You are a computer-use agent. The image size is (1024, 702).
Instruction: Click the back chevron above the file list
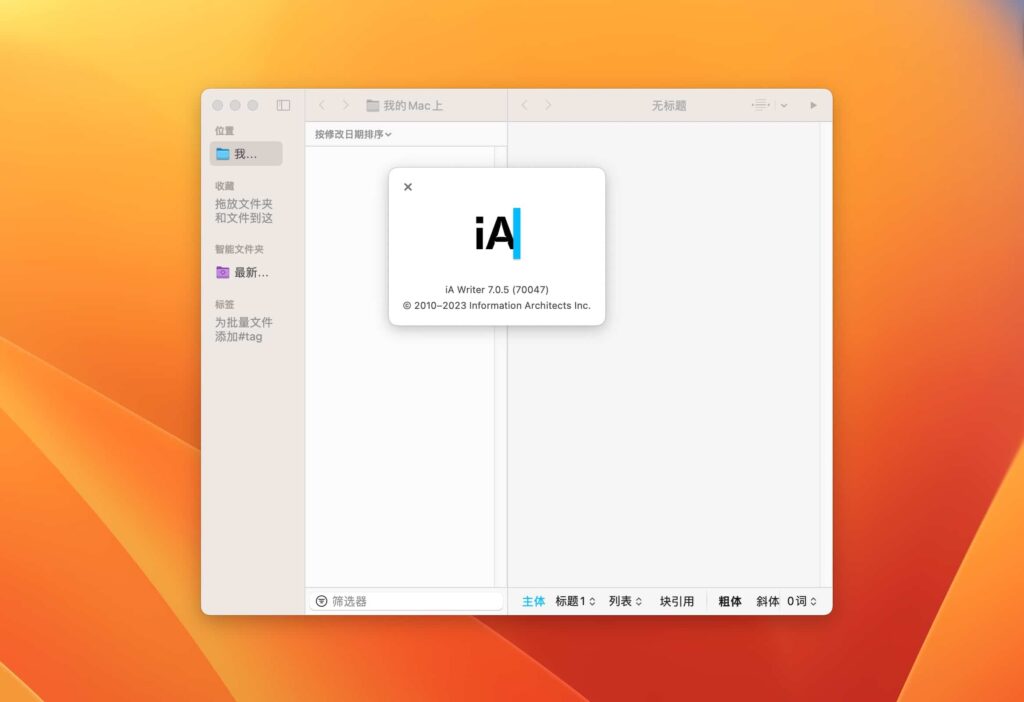click(x=321, y=105)
